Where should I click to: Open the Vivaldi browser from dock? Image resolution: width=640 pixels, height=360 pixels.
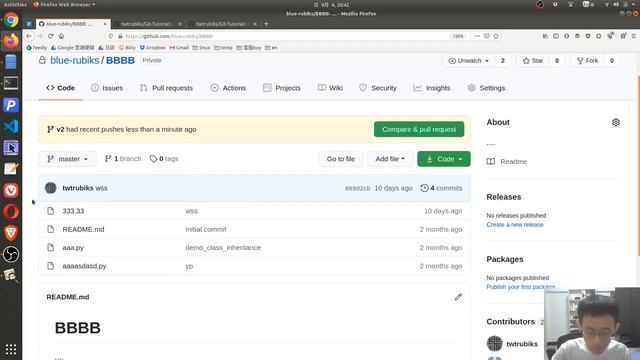pyautogui.click(x=11, y=190)
